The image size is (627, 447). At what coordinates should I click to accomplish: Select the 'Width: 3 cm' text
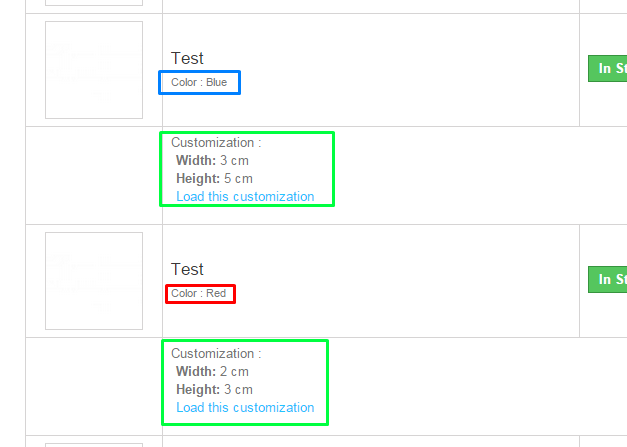point(212,160)
